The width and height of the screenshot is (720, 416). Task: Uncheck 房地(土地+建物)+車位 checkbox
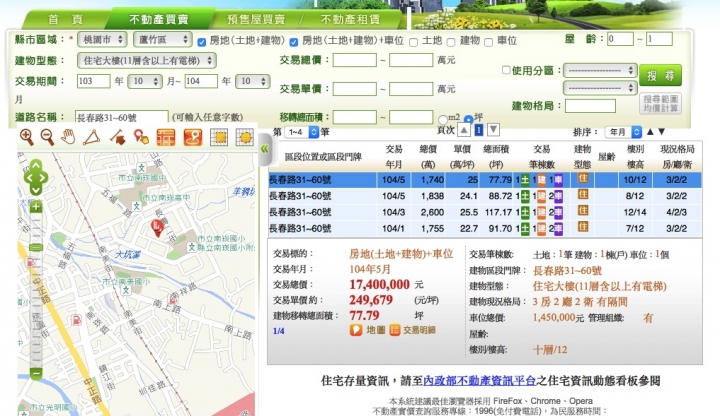click(294, 42)
